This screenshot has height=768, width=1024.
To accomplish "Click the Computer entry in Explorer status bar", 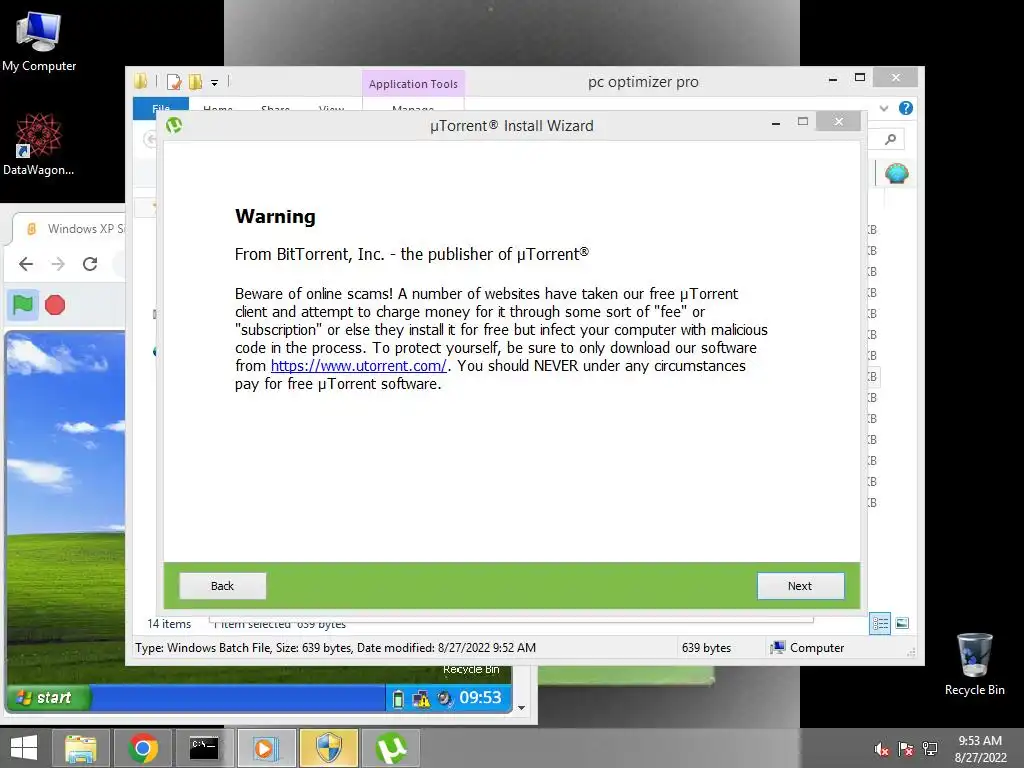I will (807, 648).
